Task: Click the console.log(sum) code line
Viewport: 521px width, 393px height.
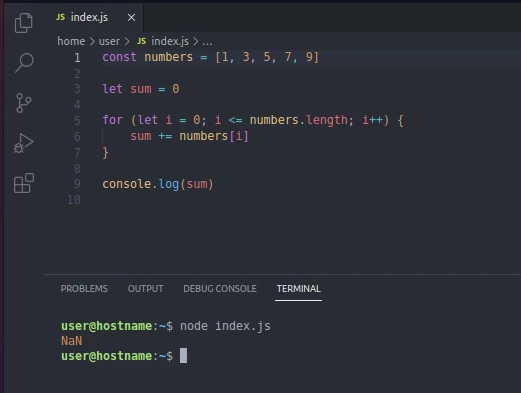Action: (158, 184)
